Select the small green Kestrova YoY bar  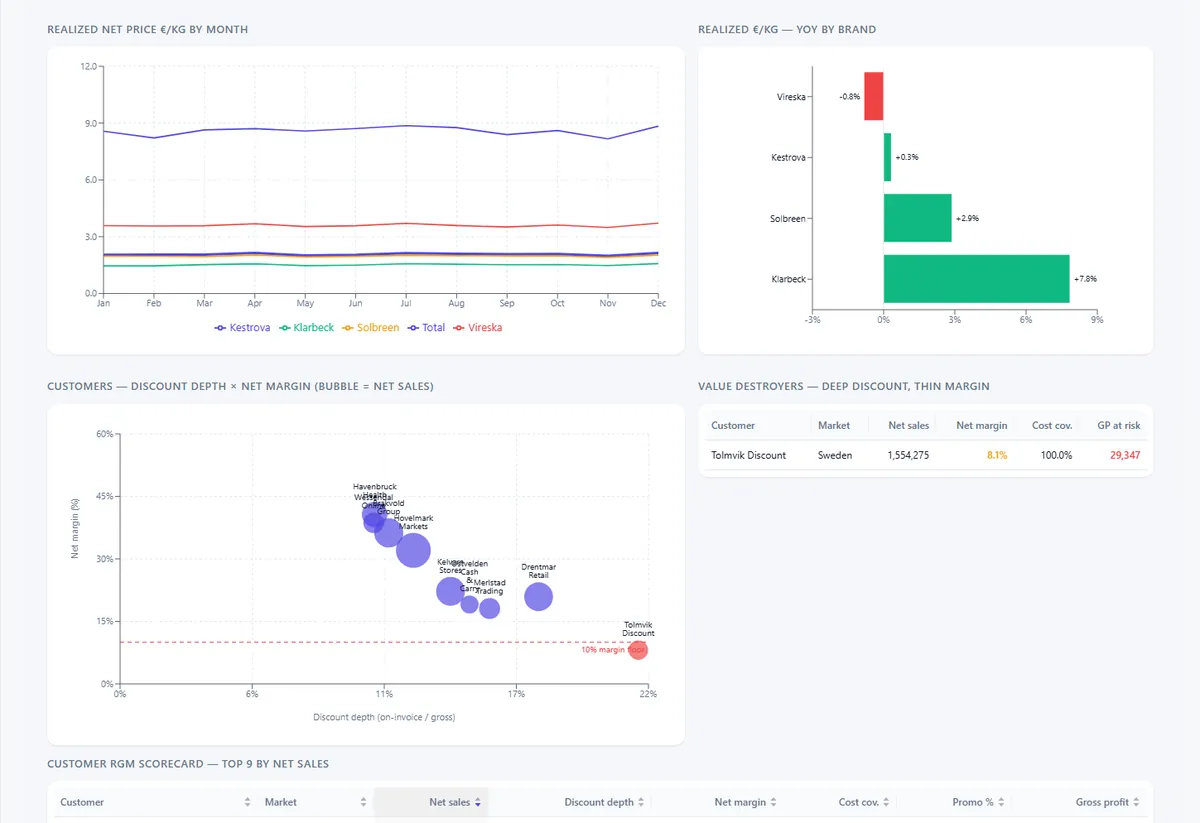point(887,157)
